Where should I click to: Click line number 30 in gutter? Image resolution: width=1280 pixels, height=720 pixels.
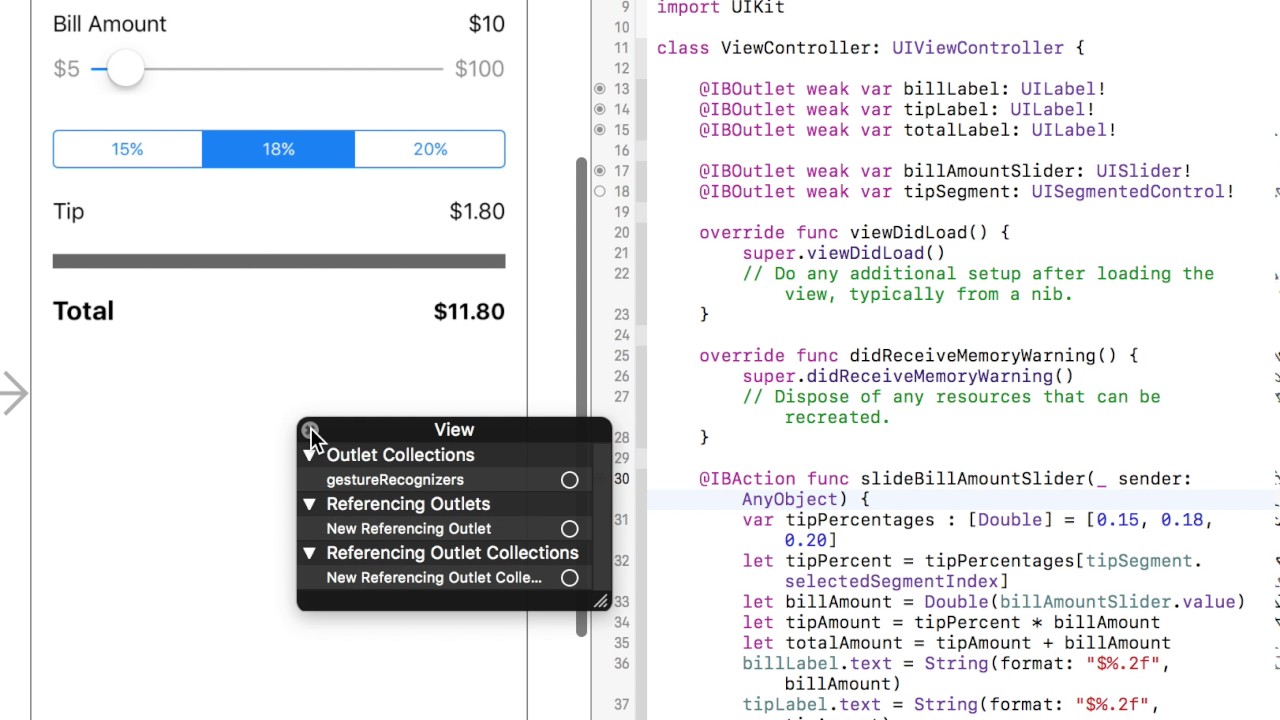tap(622, 479)
